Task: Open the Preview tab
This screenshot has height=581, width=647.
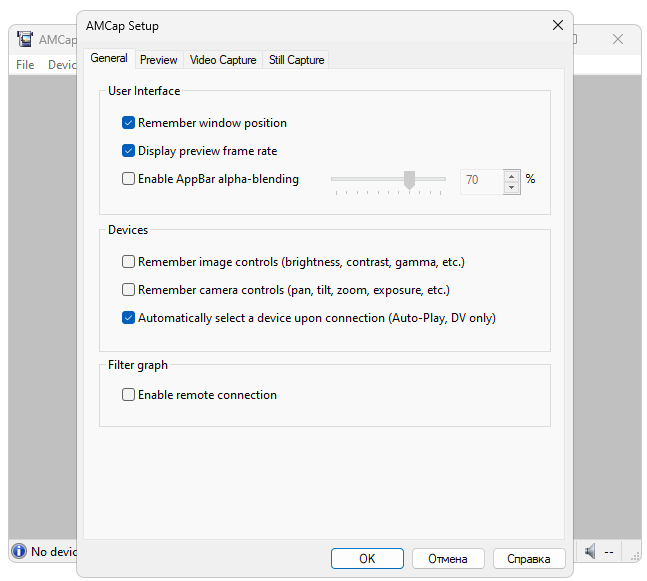Action: 158,60
